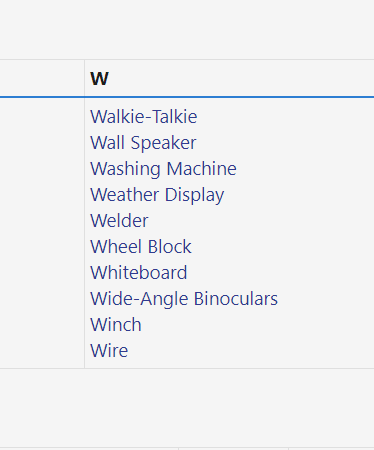Select the last item in the W list
374x450 pixels.
(x=109, y=351)
